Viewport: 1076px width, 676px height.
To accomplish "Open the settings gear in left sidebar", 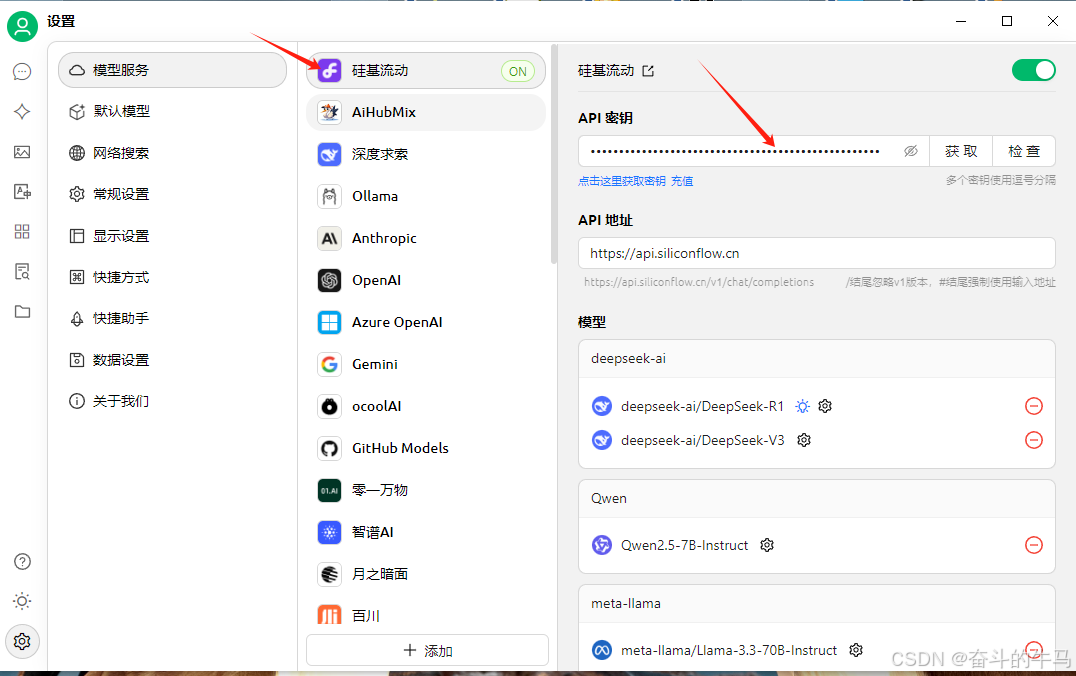I will (22, 642).
